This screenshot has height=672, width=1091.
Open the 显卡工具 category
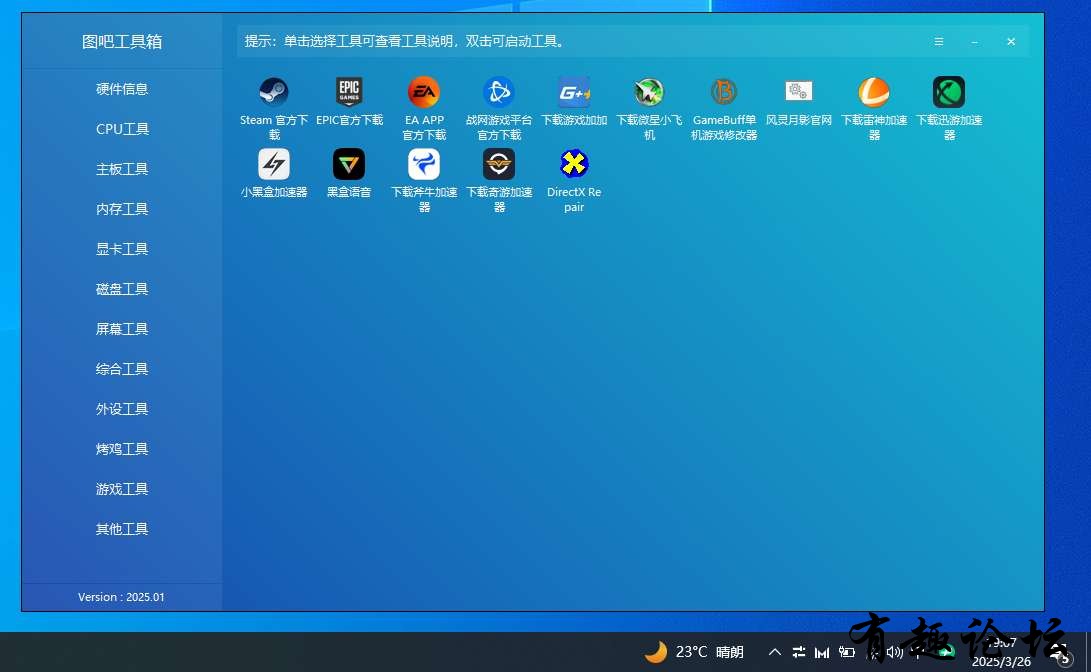(x=122, y=249)
